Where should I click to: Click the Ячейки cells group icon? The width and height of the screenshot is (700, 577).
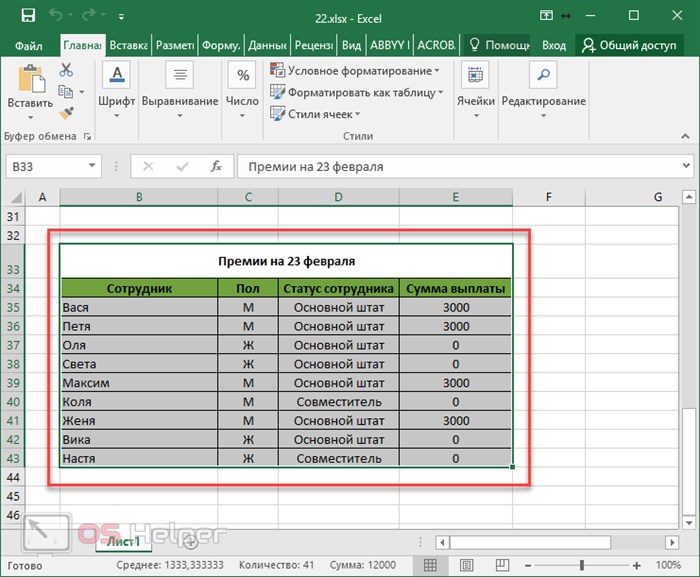point(475,75)
